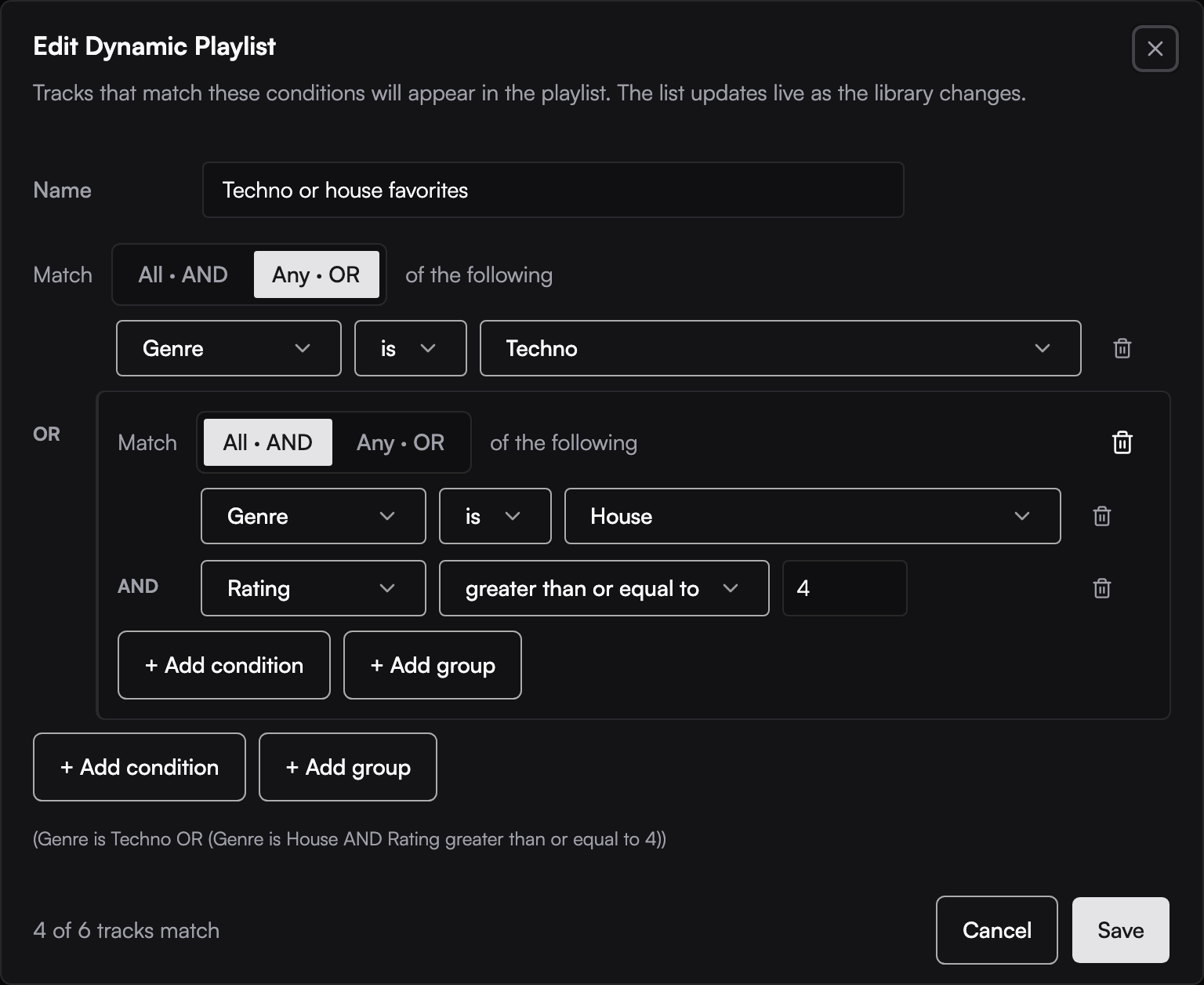
Task: Delete the Genre is House condition
Action: 1101,516
